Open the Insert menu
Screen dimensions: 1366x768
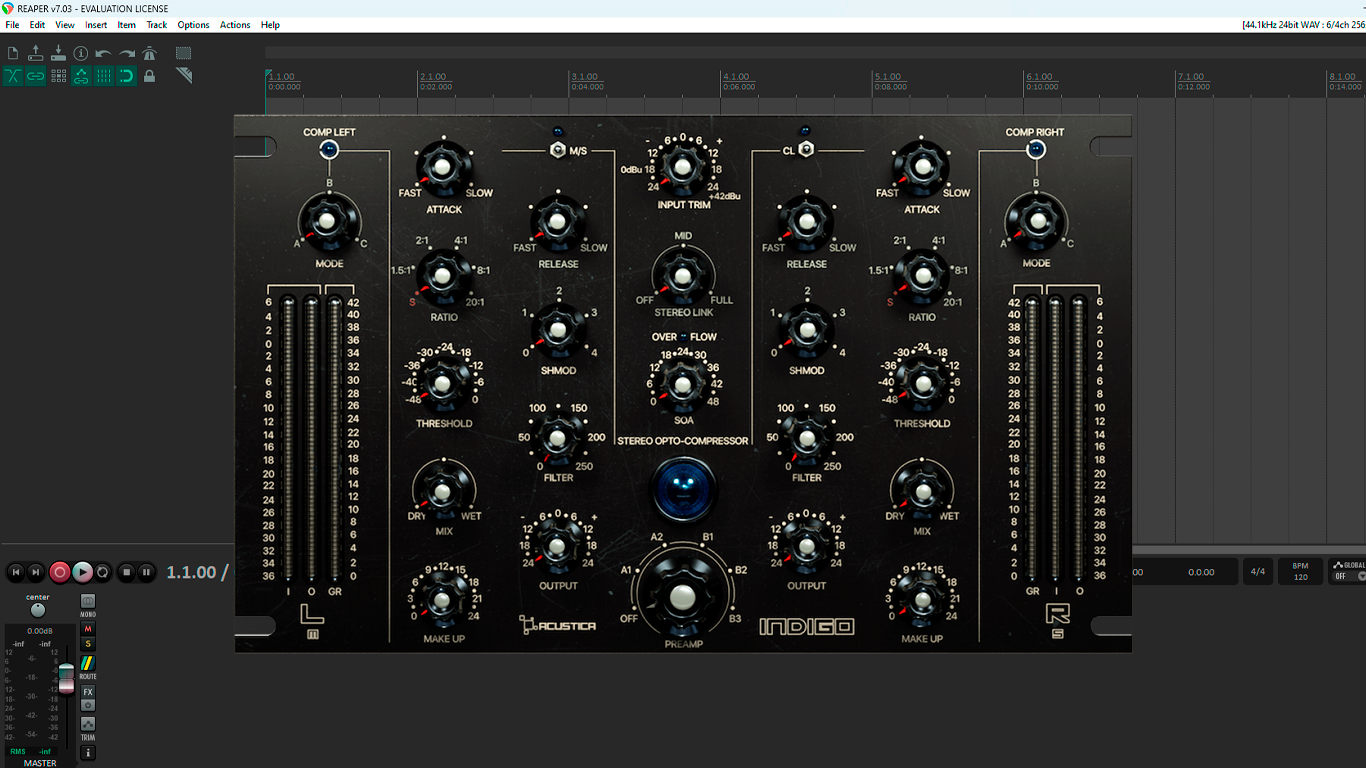(96, 25)
